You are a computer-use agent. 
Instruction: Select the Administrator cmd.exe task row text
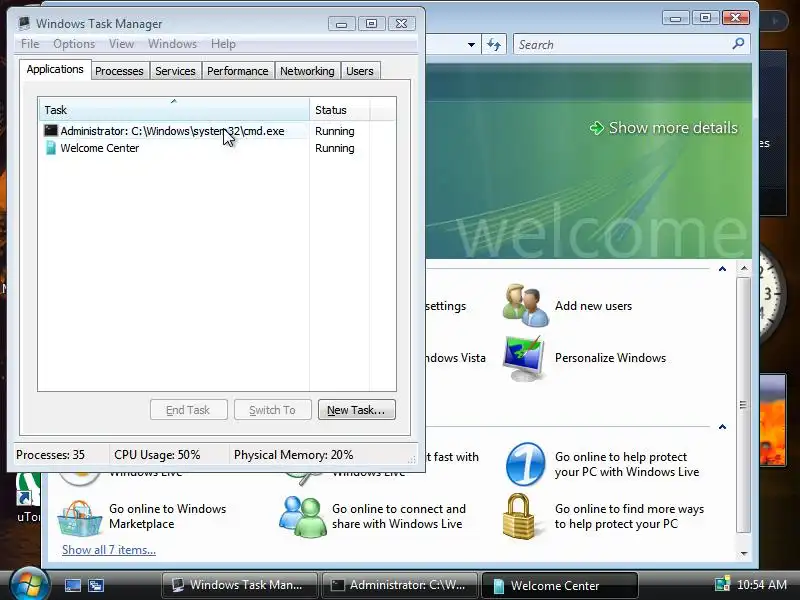(172, 131)
